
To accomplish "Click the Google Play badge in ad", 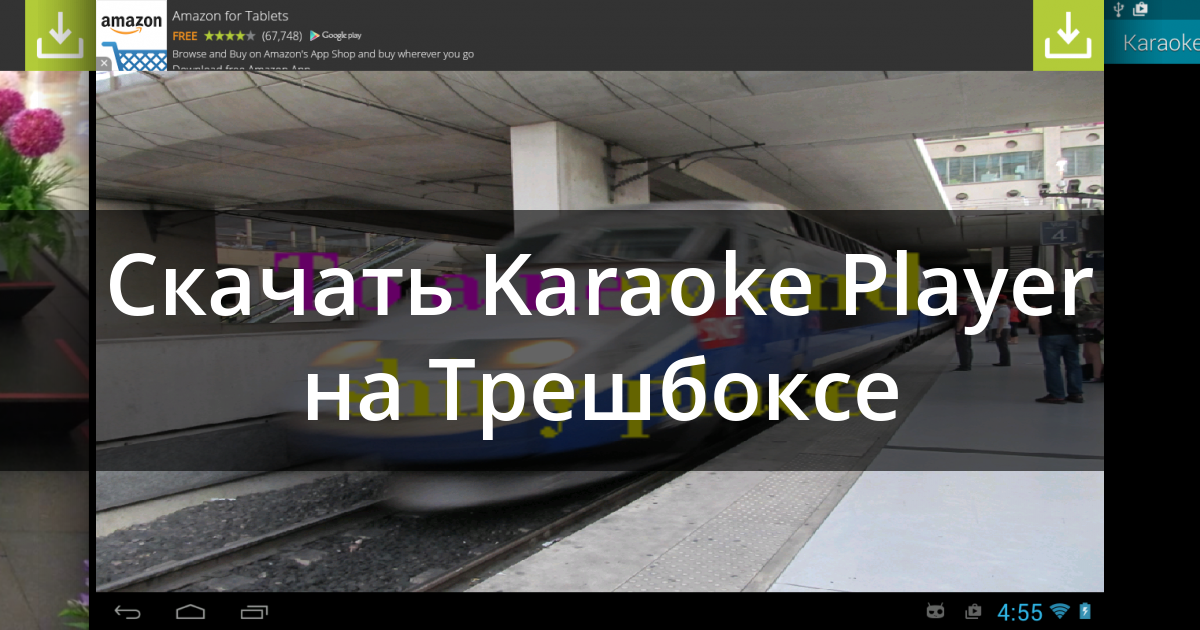I will coord(335,35).
